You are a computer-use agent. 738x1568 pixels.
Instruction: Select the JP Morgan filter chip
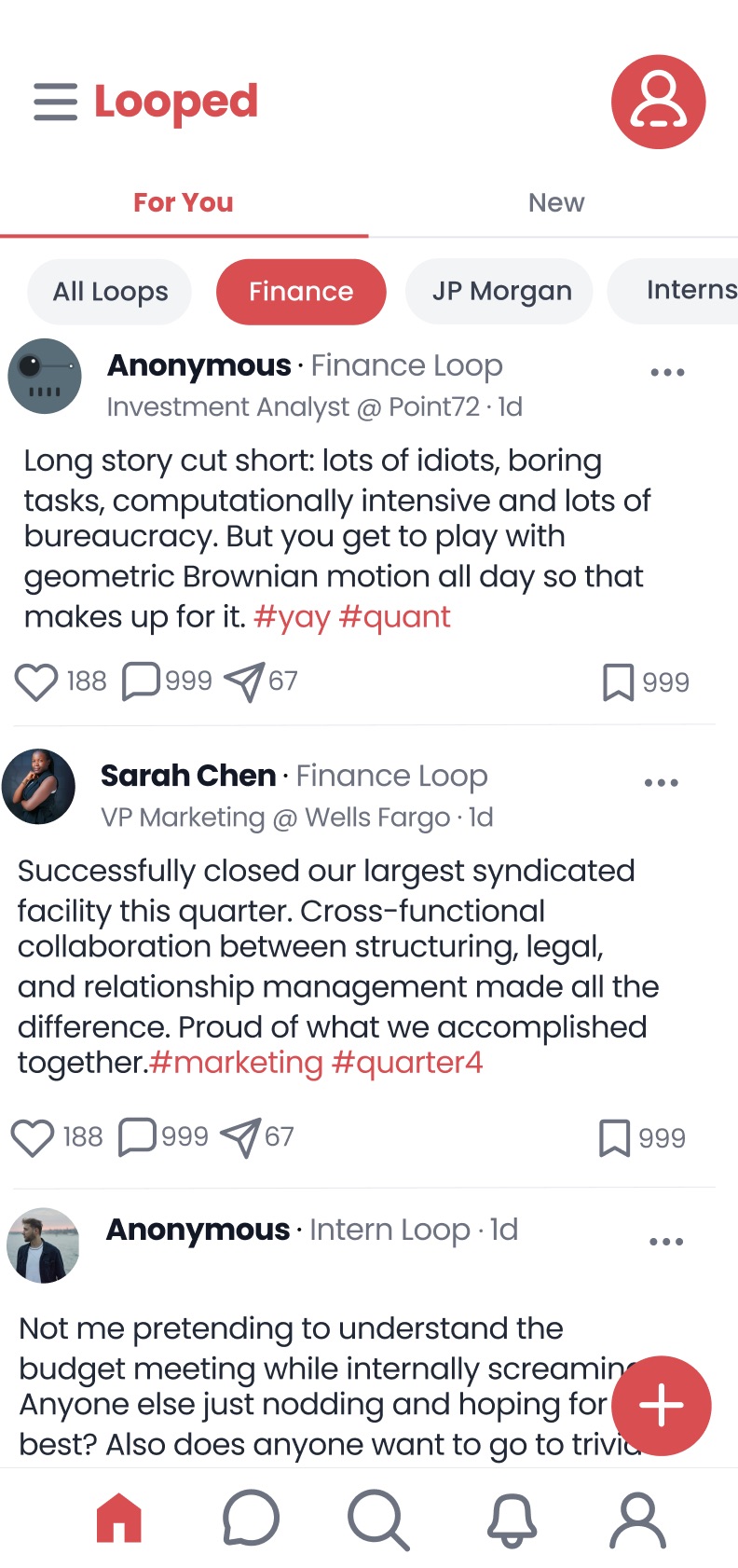click(499, 291)
